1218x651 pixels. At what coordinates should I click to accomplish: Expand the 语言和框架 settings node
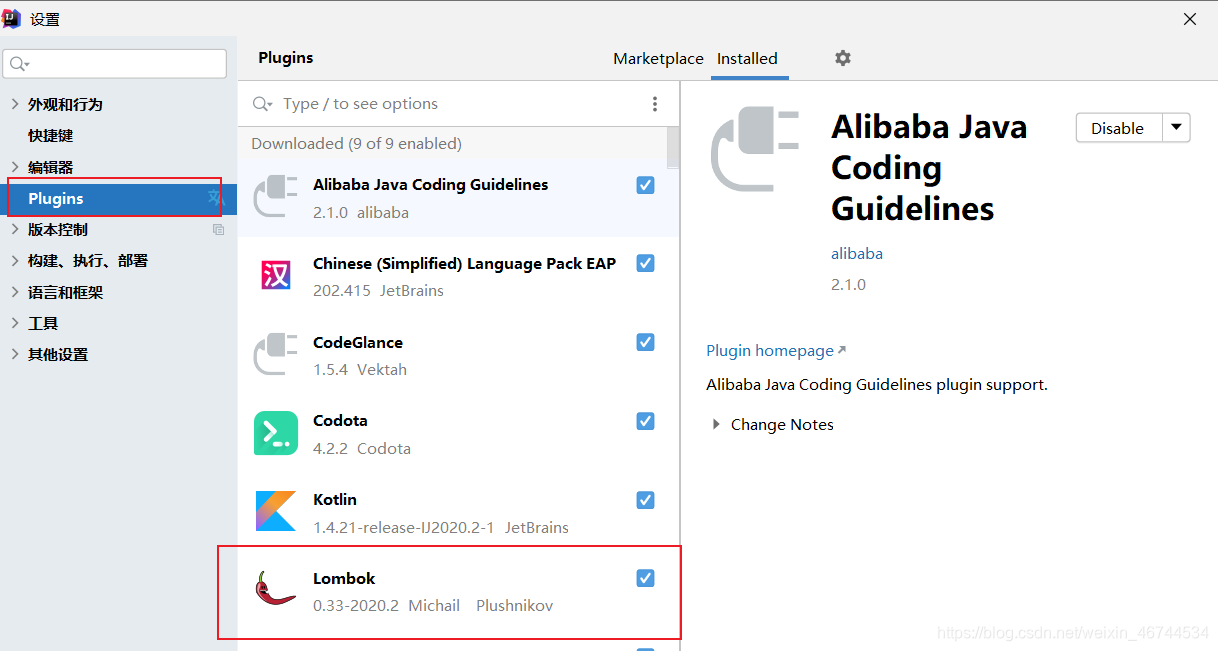[x=14, y=293]
